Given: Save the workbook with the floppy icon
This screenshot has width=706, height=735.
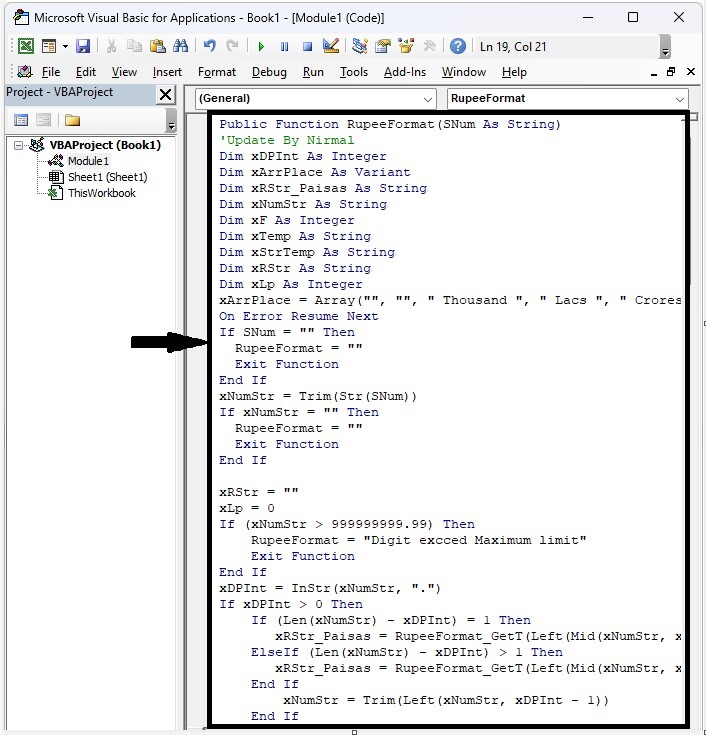Looking at the screenshot, I should [83, 46].
